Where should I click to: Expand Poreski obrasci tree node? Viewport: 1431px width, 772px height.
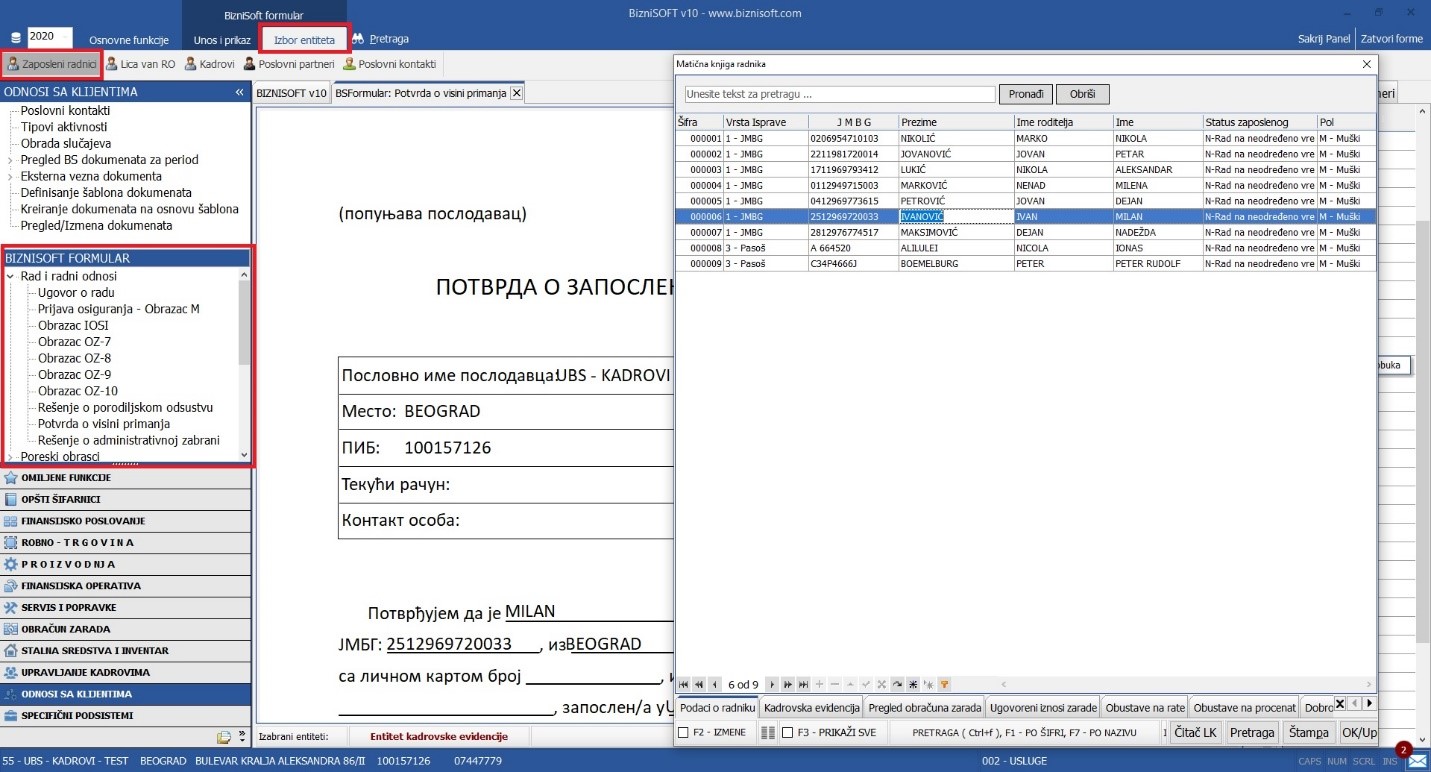pyautogui.click(x=10, y=457)
